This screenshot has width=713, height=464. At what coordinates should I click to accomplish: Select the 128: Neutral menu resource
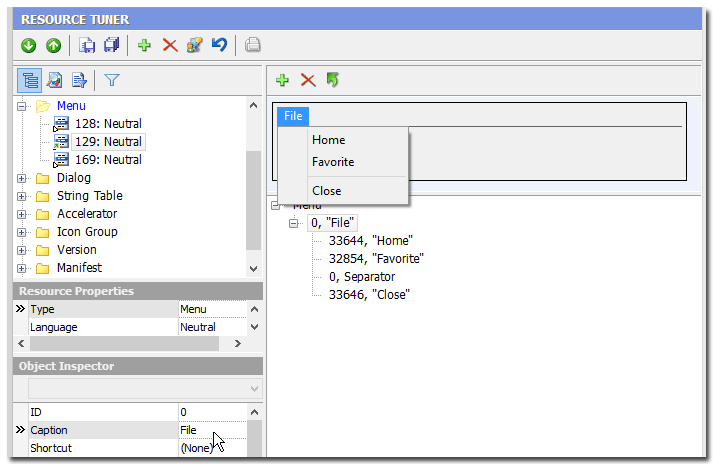tap(108, 124)
